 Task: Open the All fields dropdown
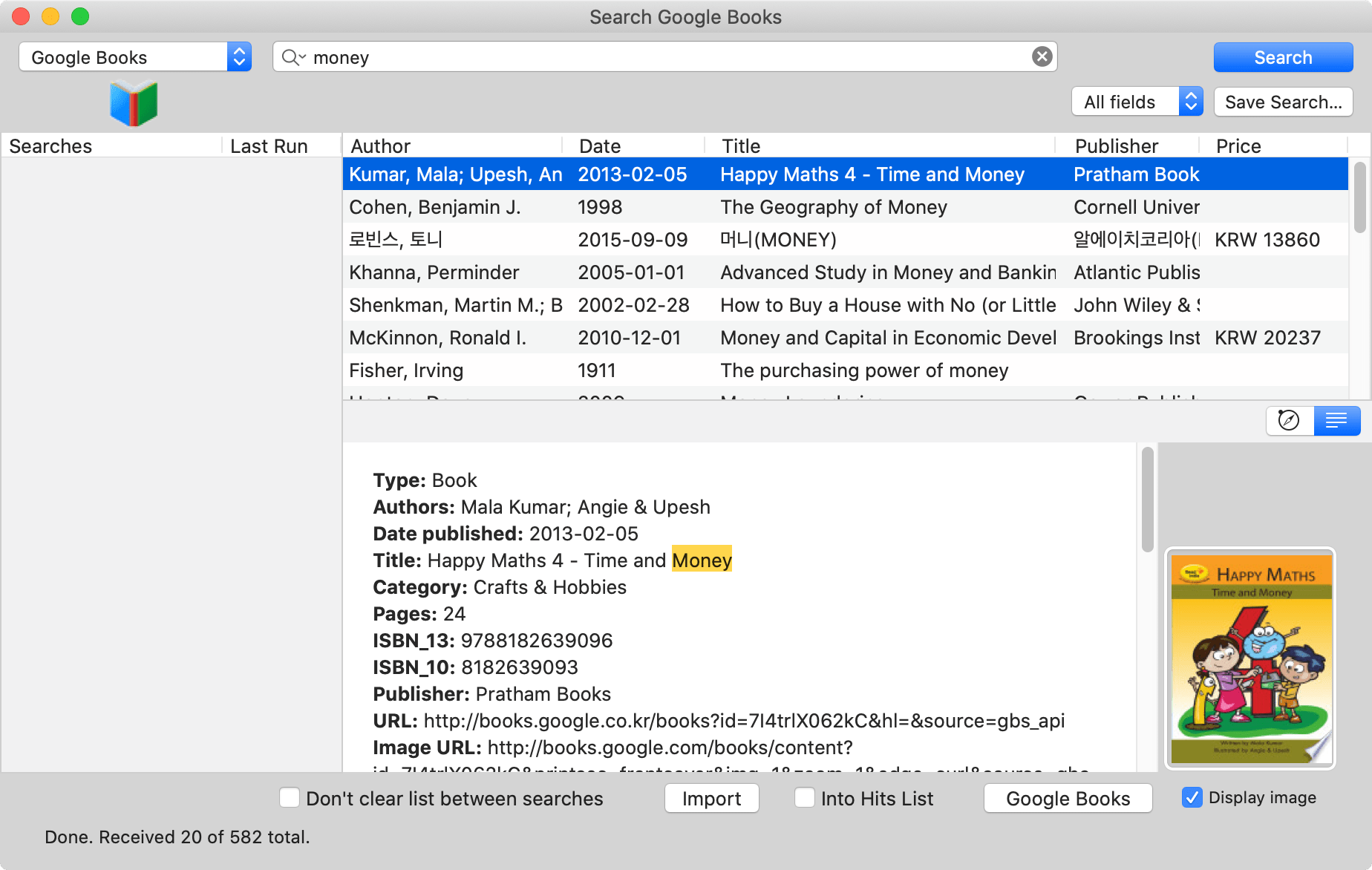click(1137, 102)
